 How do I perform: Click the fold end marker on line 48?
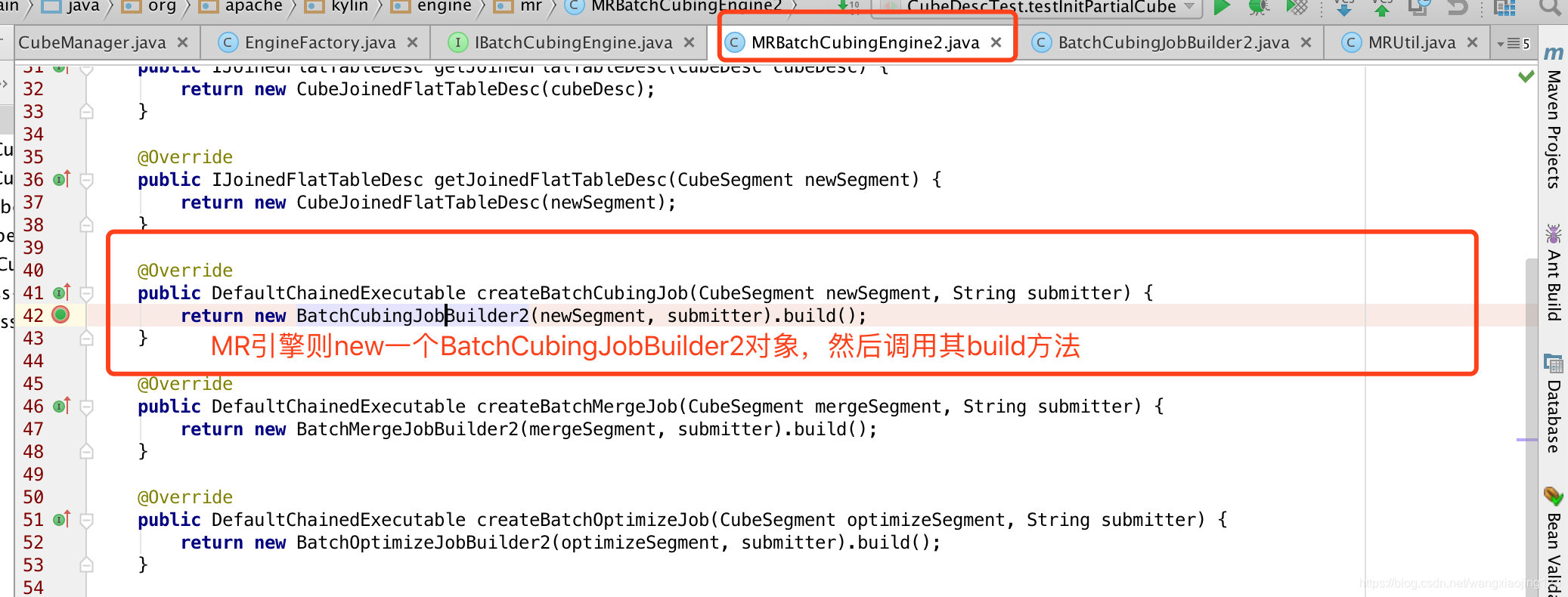point(87,452)
